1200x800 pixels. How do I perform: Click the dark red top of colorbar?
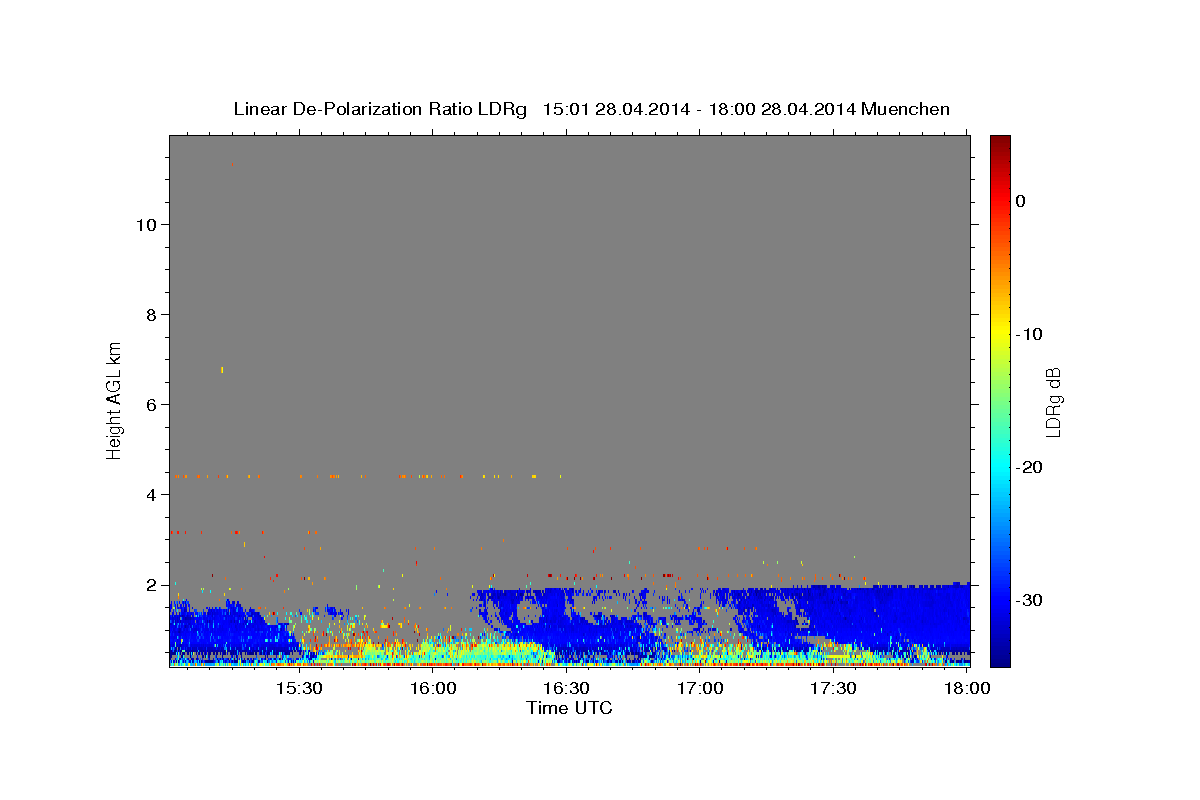[x=1000, y=142]
